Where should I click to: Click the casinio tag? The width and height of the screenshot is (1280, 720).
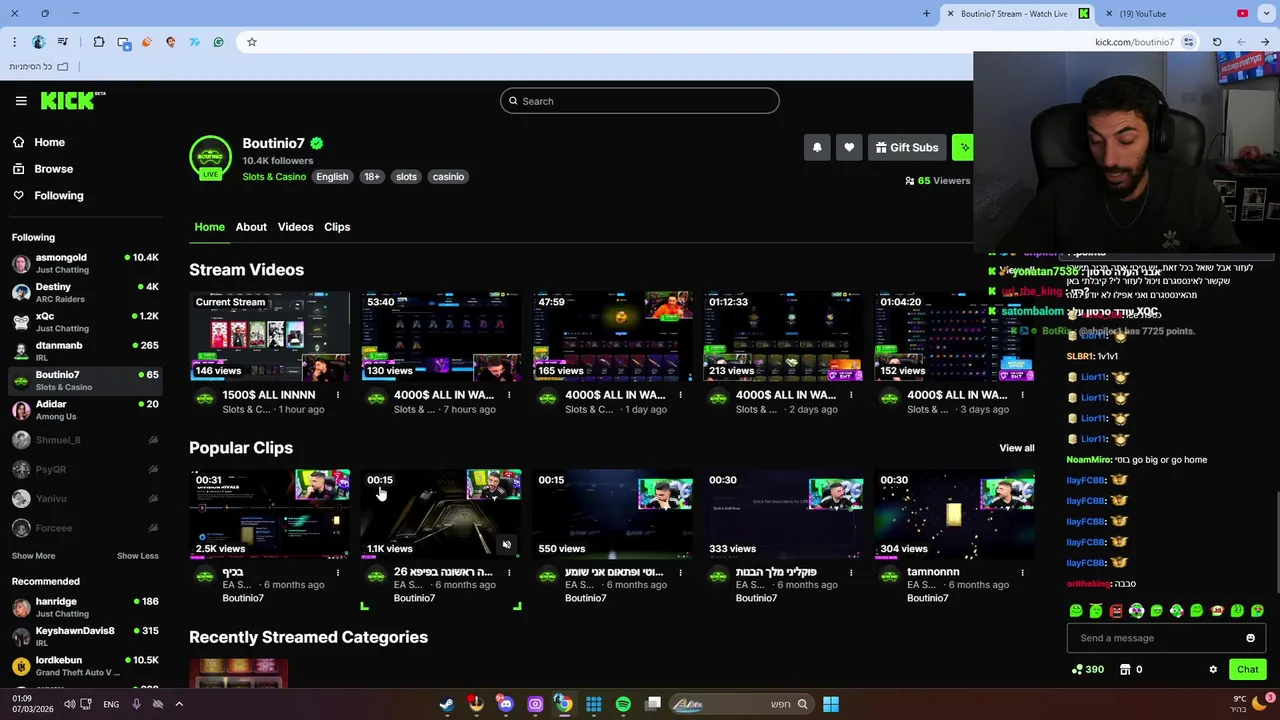448,177
